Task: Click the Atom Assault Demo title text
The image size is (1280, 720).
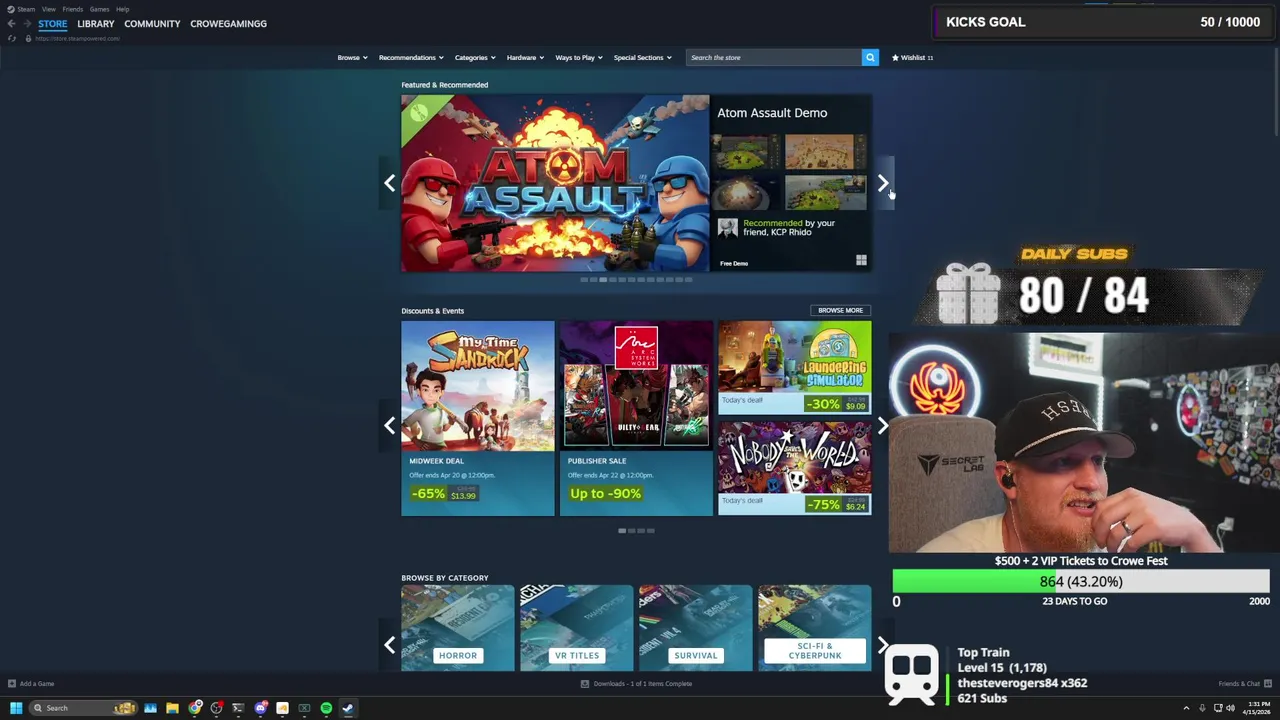Action: 772,113
